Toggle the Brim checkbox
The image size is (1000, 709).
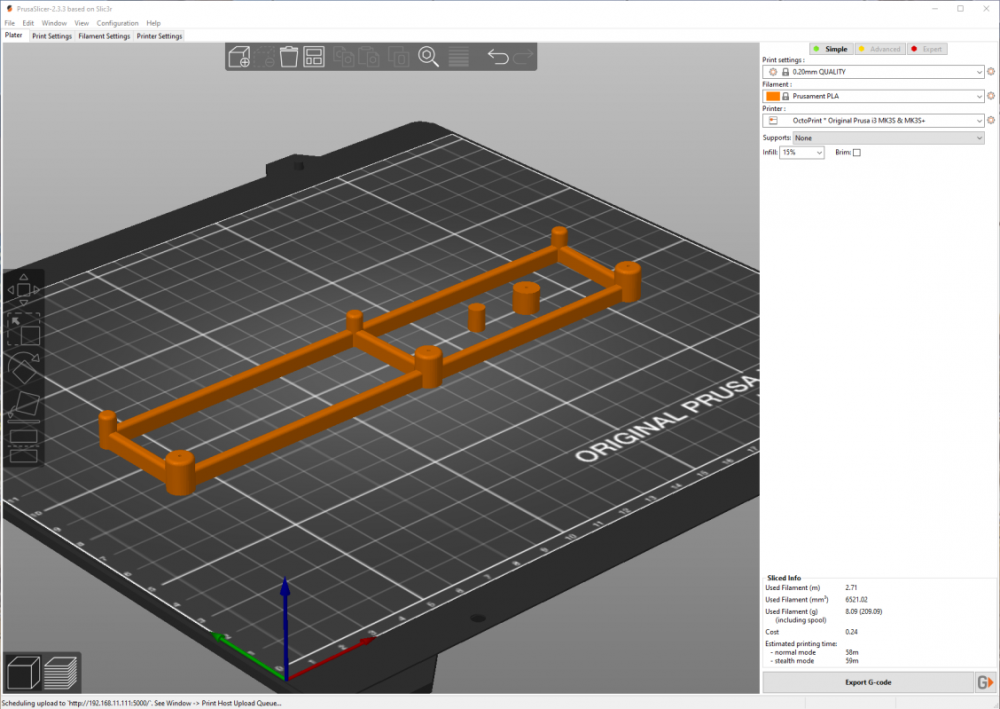coord(857,152)
